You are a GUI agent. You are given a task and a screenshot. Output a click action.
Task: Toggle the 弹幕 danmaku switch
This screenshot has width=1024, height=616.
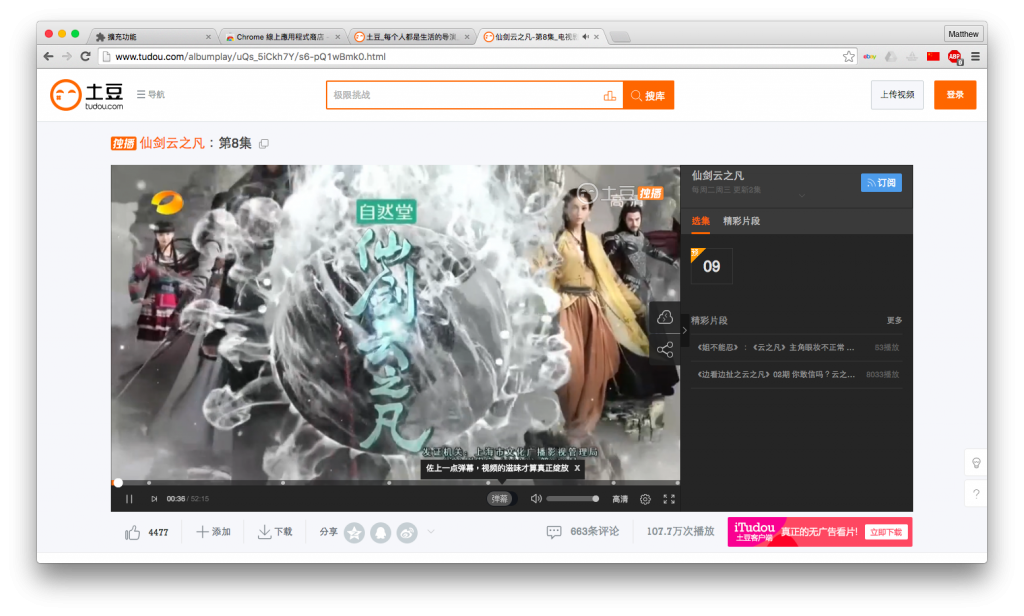pyautogui.click(x=500, y=499)
